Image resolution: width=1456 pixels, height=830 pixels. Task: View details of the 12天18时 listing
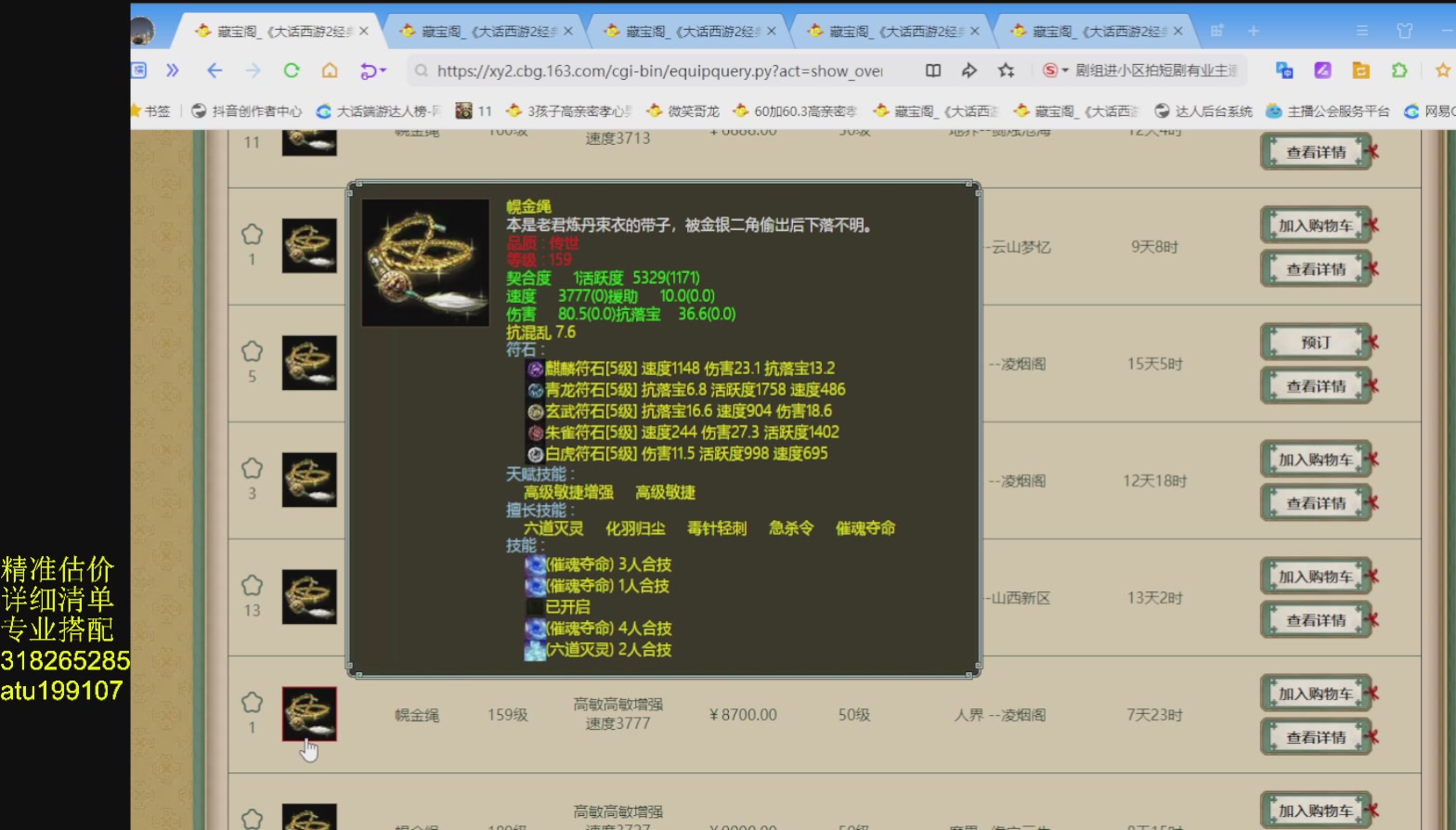(1316, 503)
